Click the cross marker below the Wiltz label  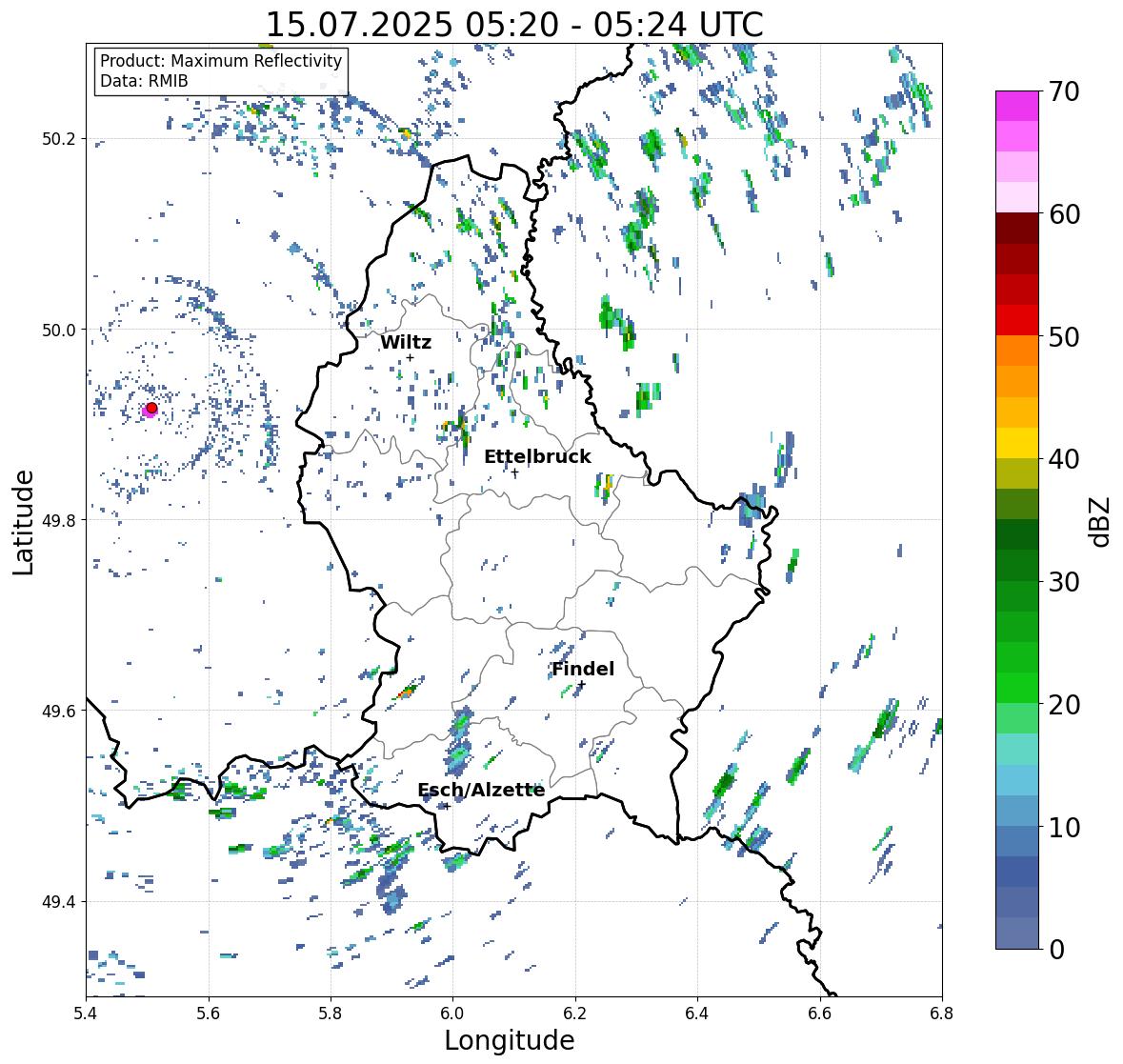pos(410,357)
